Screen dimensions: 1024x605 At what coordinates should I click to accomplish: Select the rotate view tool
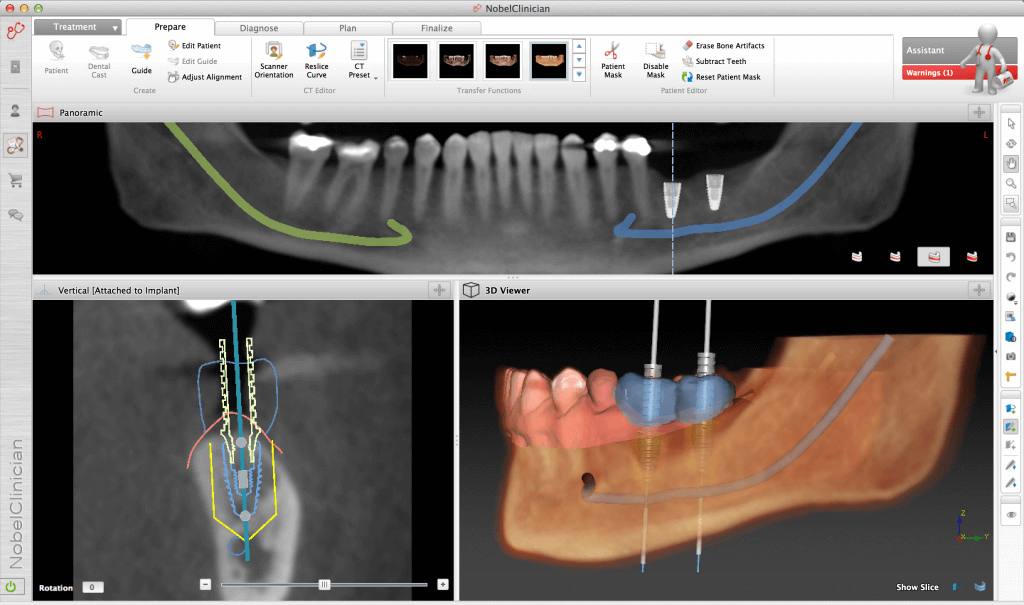coord(1011,143)
